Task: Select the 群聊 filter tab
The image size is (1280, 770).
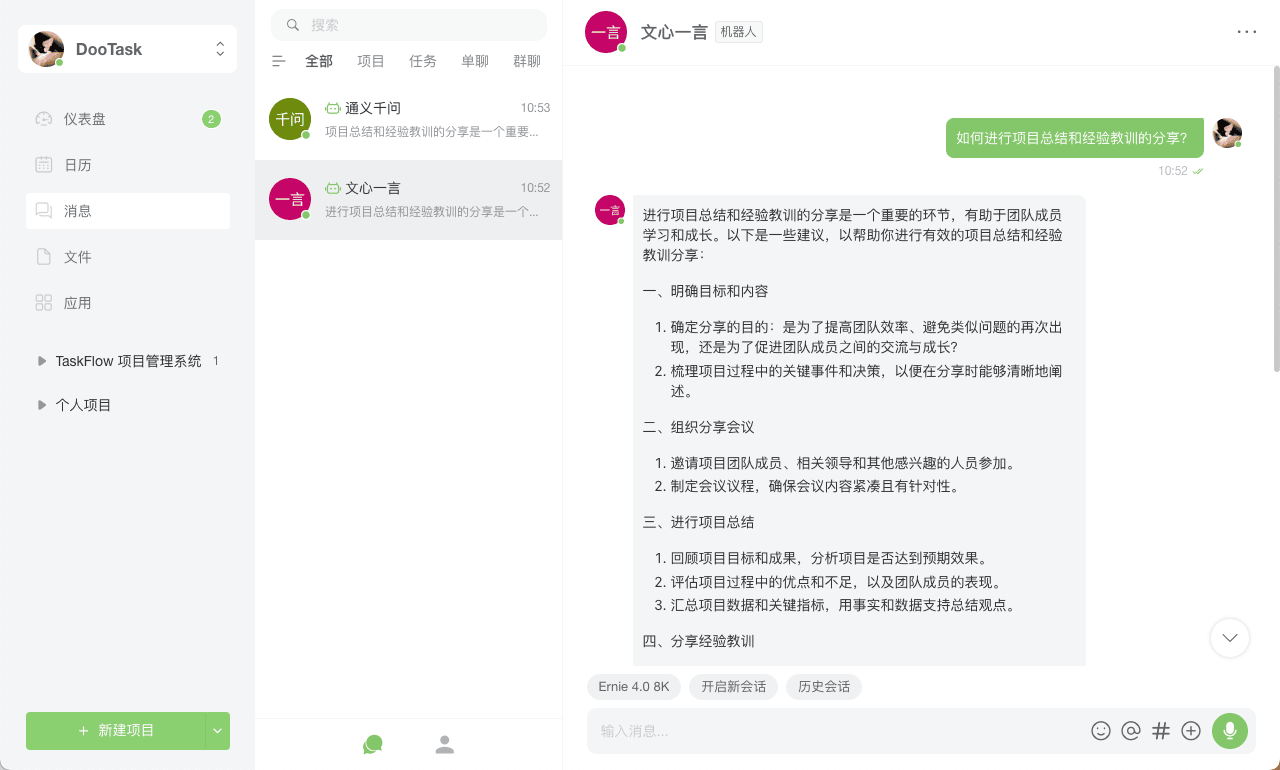Action: [527, 61]
